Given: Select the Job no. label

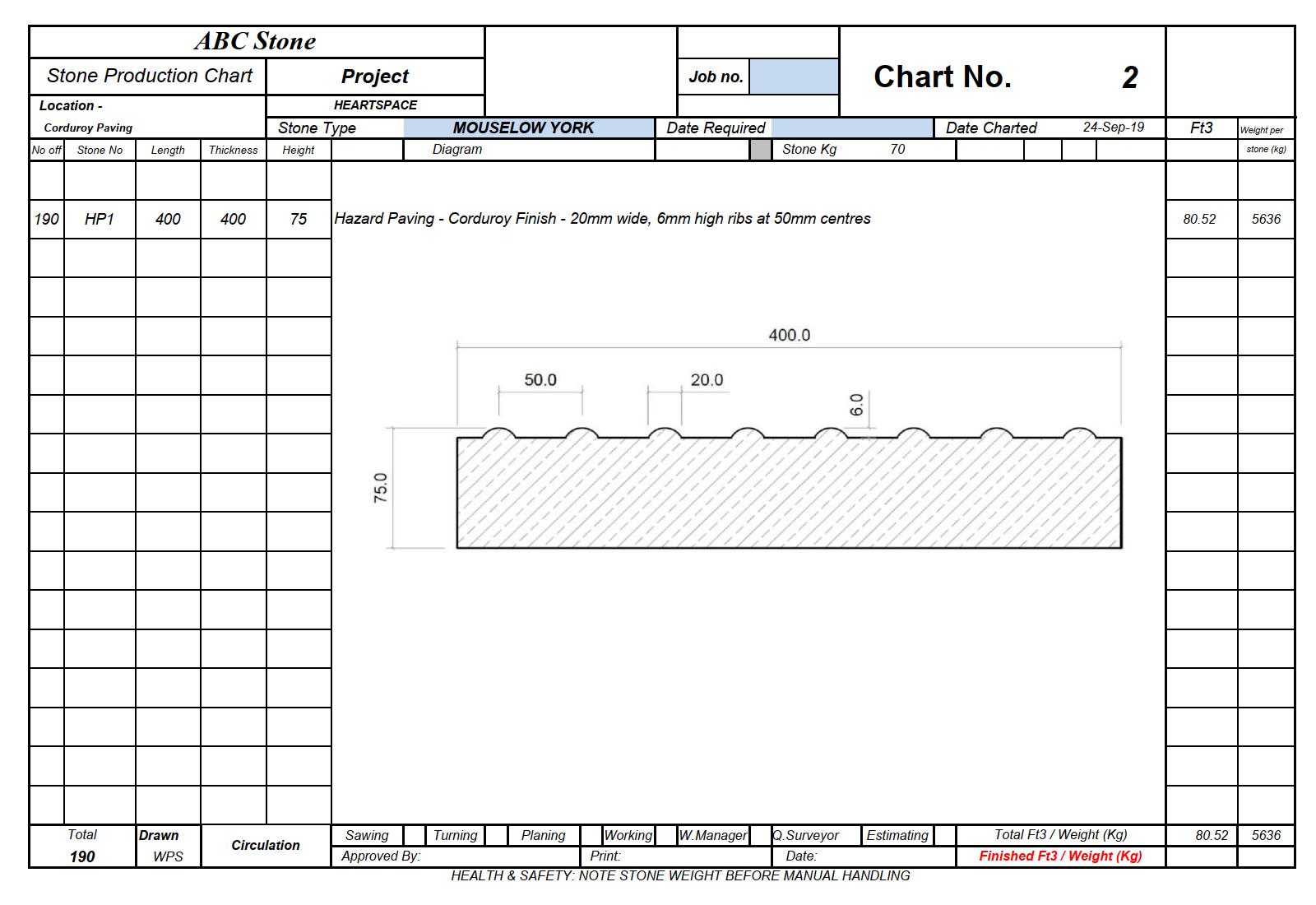Looking at the screenshot, I should [715, 77].
